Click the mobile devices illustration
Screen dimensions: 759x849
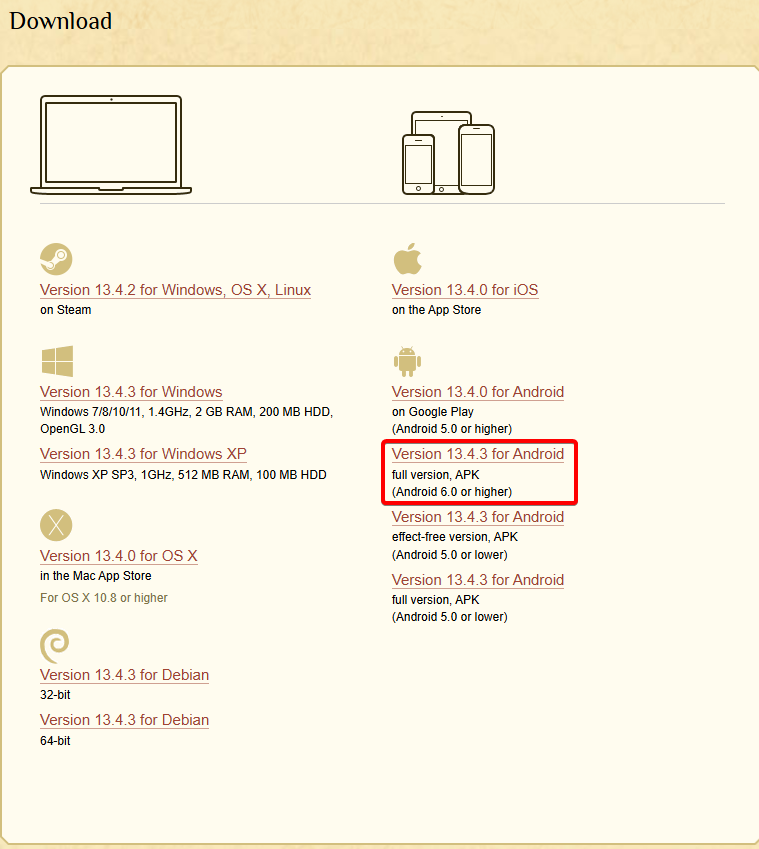pos(448,153)
